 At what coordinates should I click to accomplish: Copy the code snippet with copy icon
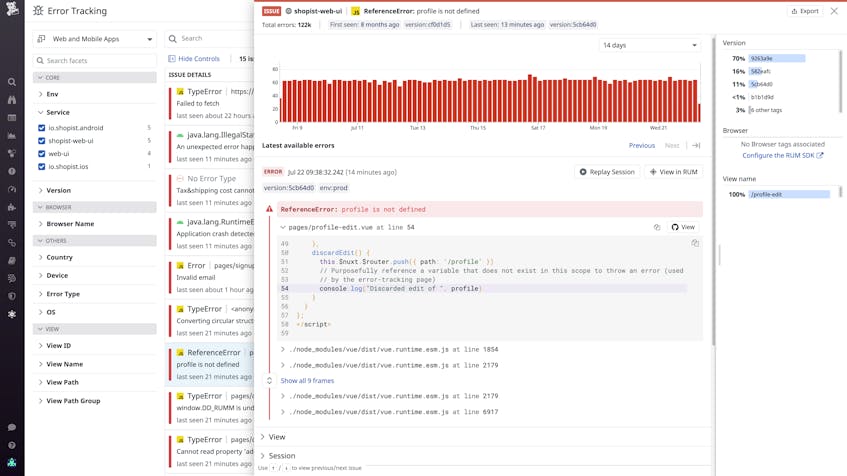click(x=695, y=243)
